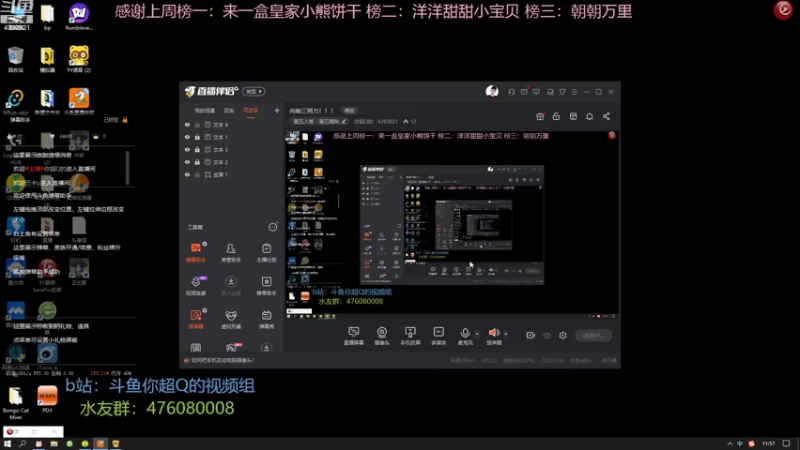800x450 pixels.
Task: Open the Bongo Cat Mver desktop folder
Action: point(16,403)
